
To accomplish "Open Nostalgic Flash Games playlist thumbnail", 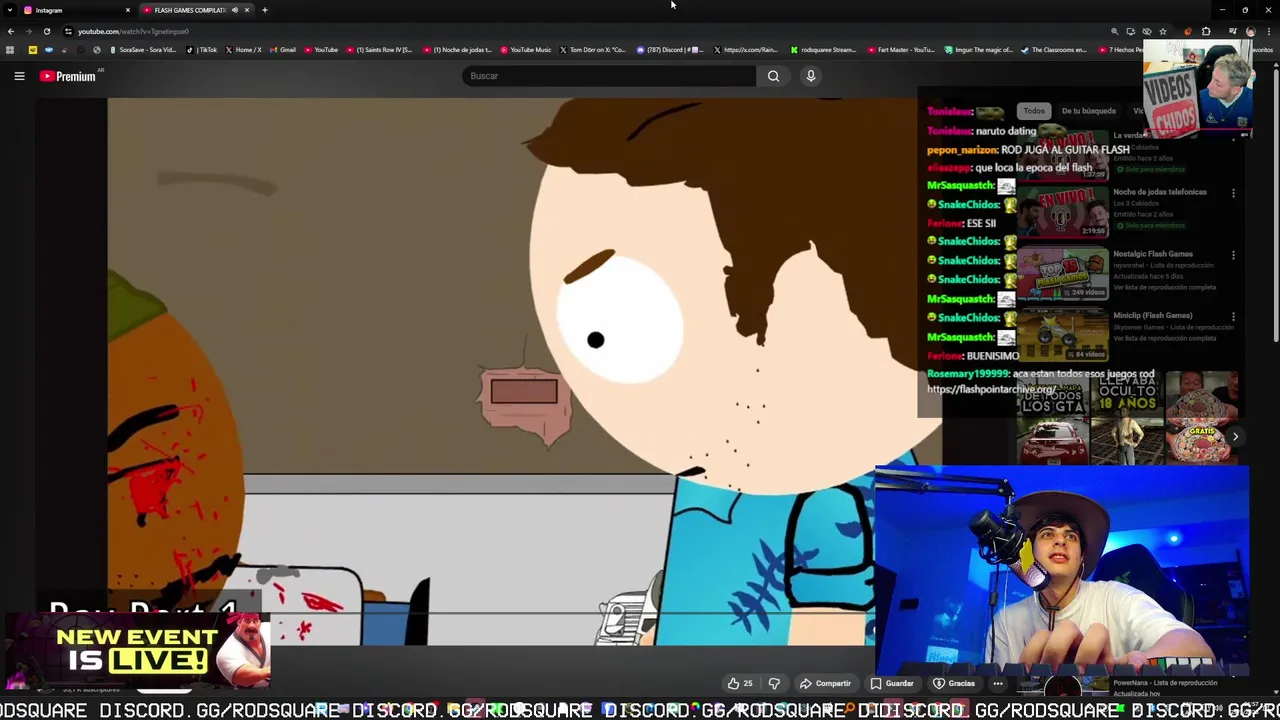I will point(1063,273).
